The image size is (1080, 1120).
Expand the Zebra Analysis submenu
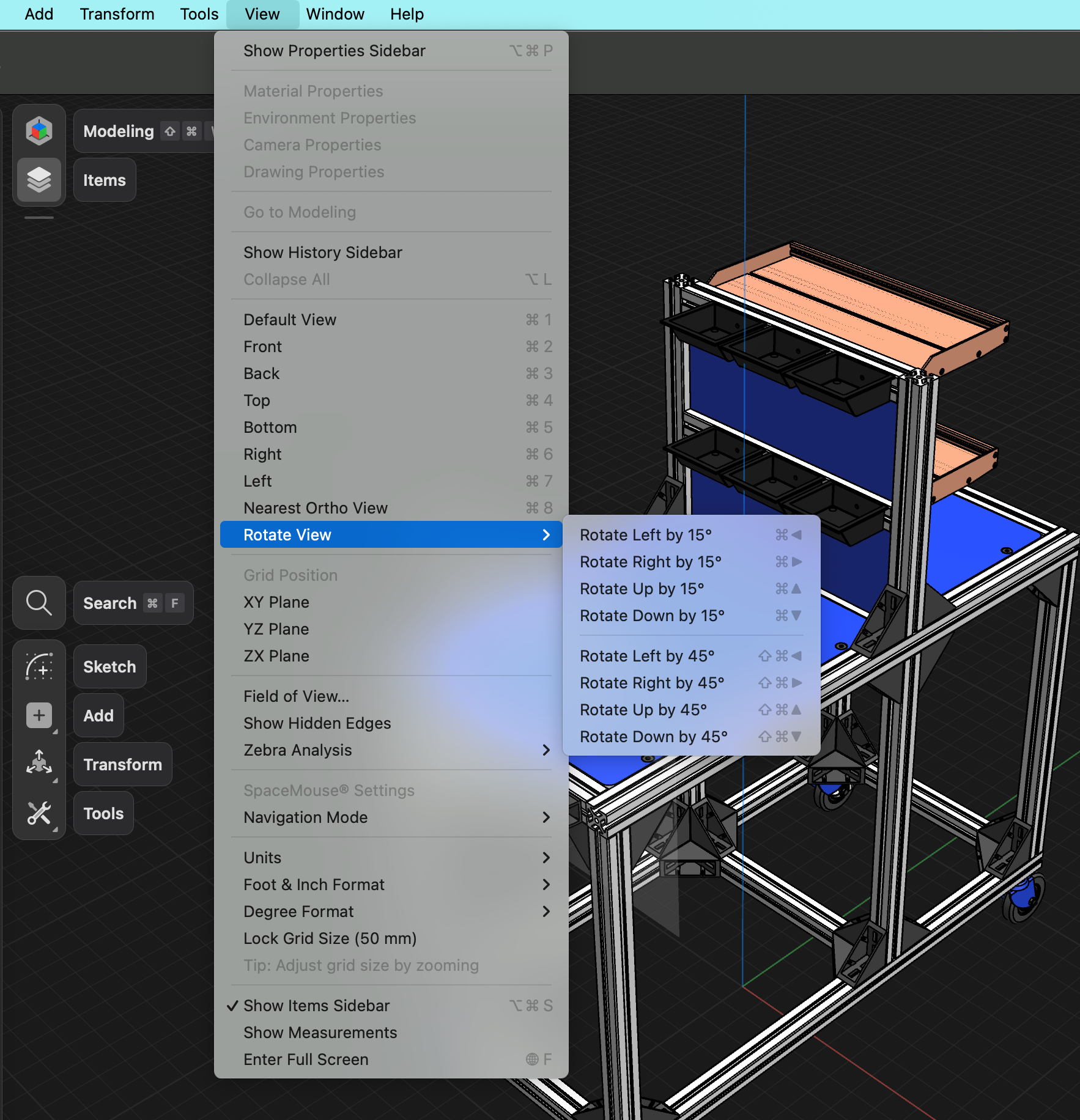click(391, 750)
